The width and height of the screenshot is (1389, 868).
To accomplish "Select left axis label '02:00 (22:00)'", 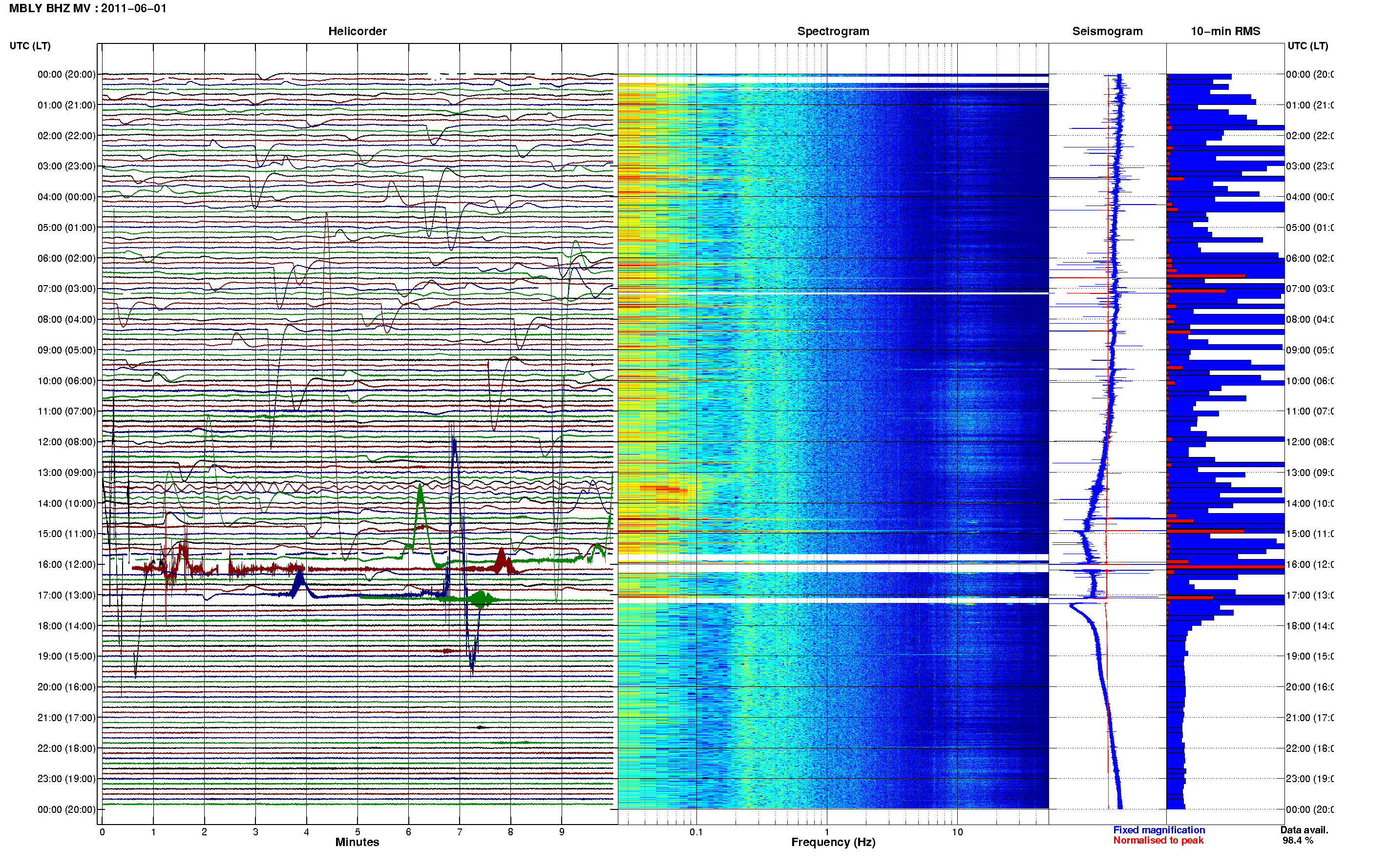I will pyautogui.click(x=66, y=136).
